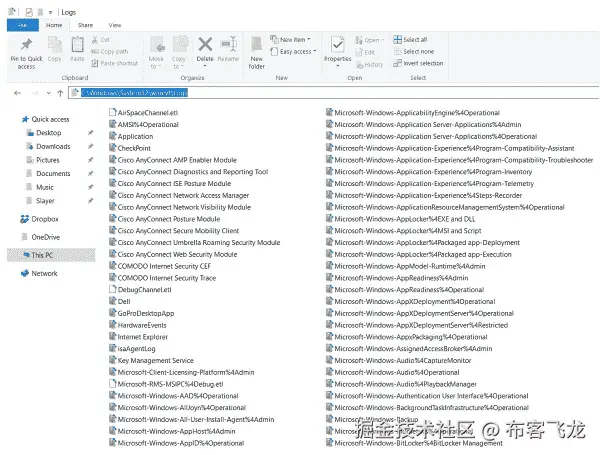This screenshot has width=600, height=455.
Task: Select the CheckPoint log file
Action: pos(130,148)
